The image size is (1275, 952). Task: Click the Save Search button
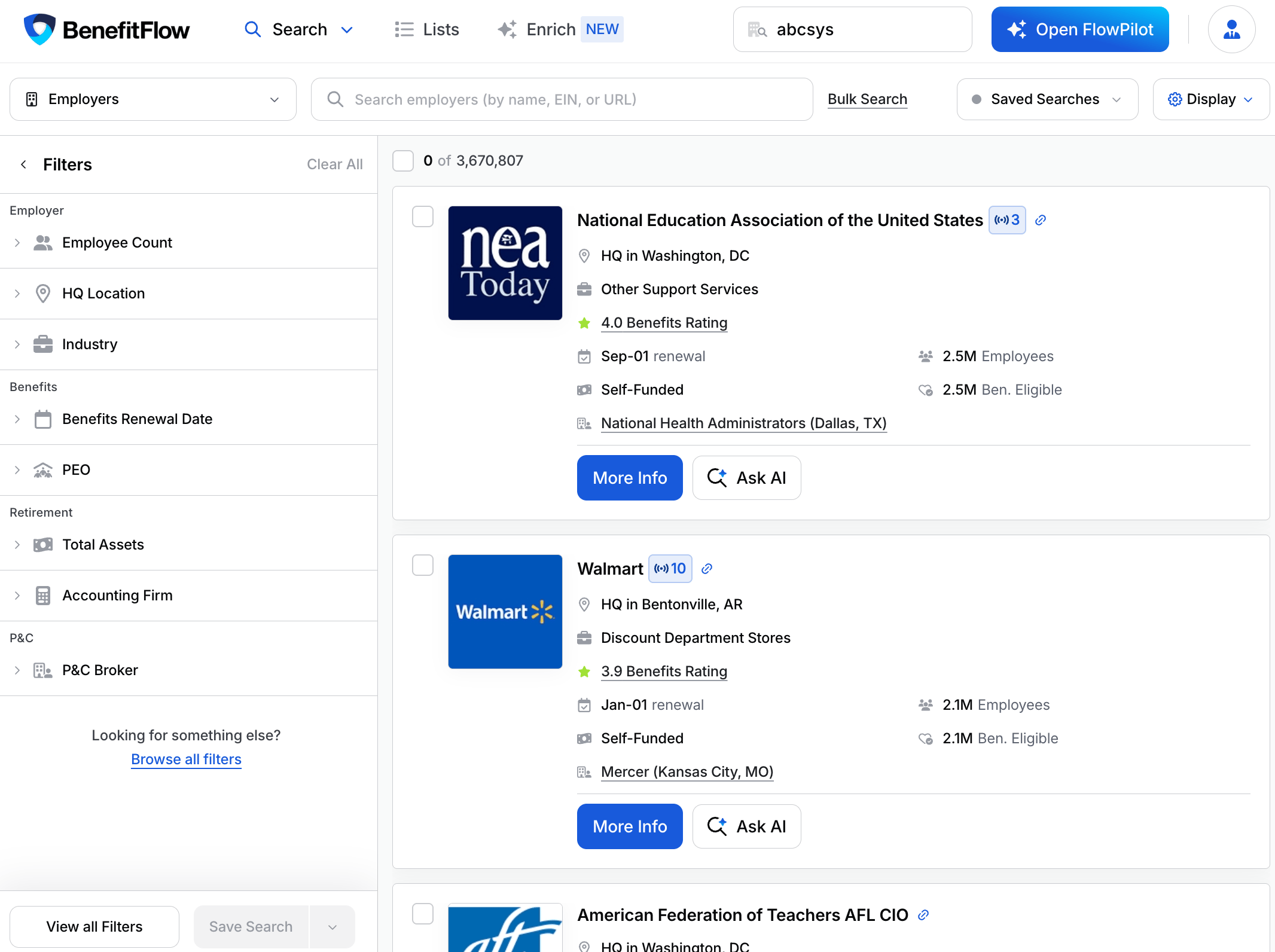pos(251,927)
